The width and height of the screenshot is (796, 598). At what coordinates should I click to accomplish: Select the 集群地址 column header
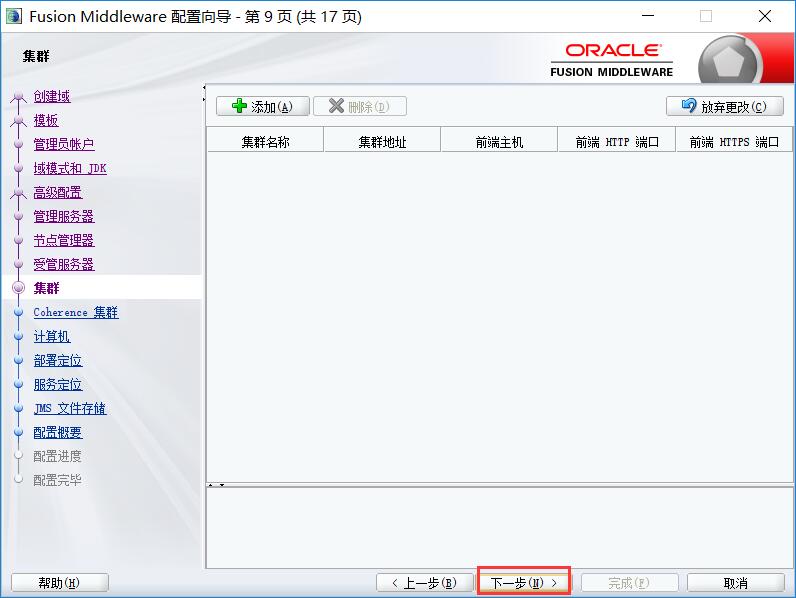tap(382, 142)
